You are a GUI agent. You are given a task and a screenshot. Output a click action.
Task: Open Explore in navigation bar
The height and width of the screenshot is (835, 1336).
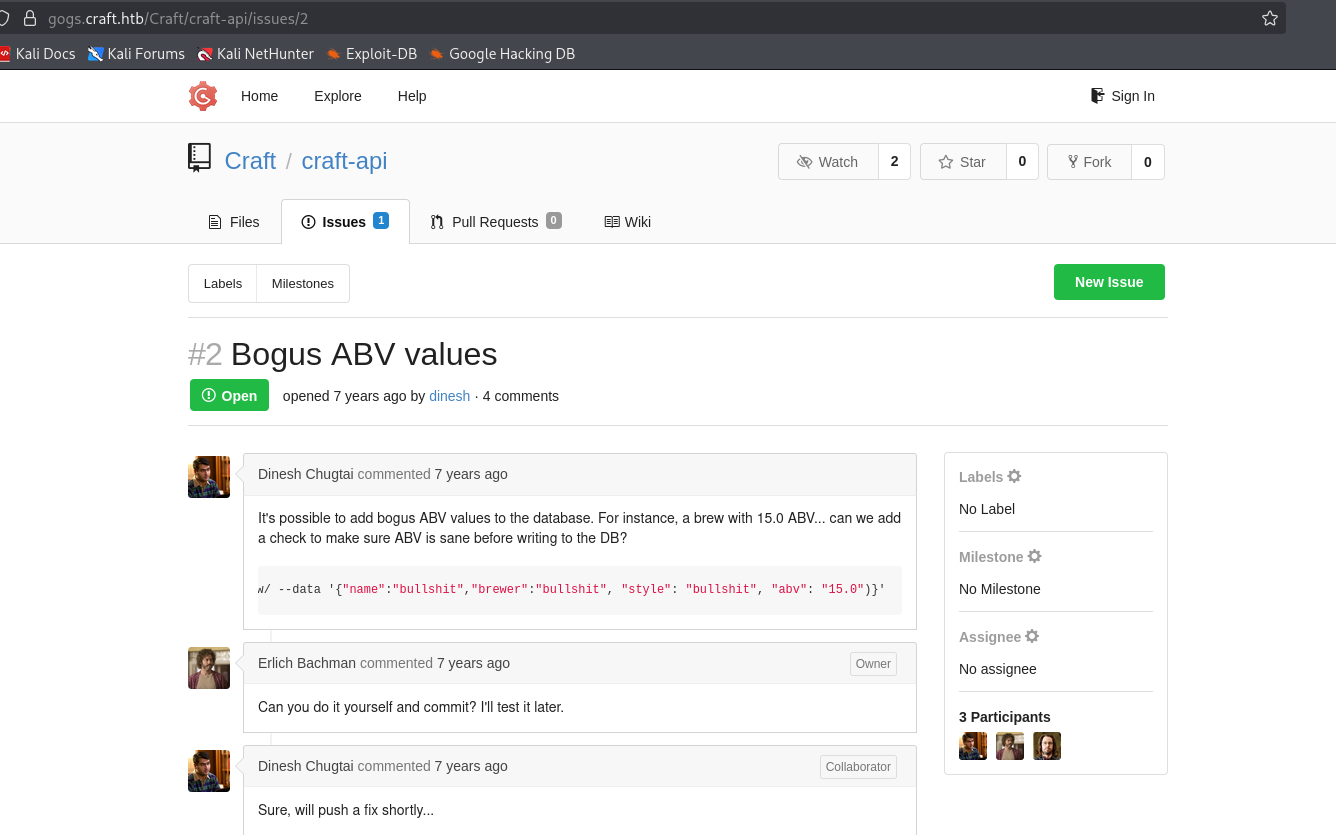pyautogui.click(x=338, y=96)
